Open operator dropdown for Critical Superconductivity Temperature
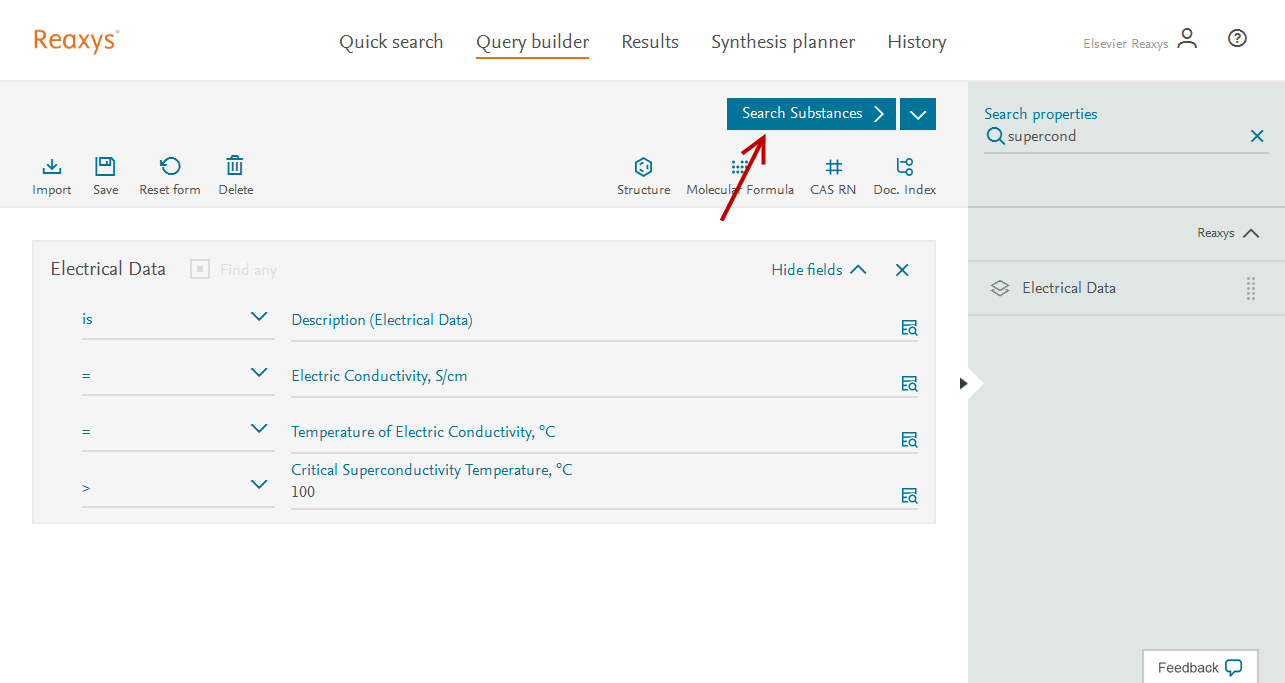Image resolution: width=1285 pixels, height=683 pixels. (x=259, y=485)
